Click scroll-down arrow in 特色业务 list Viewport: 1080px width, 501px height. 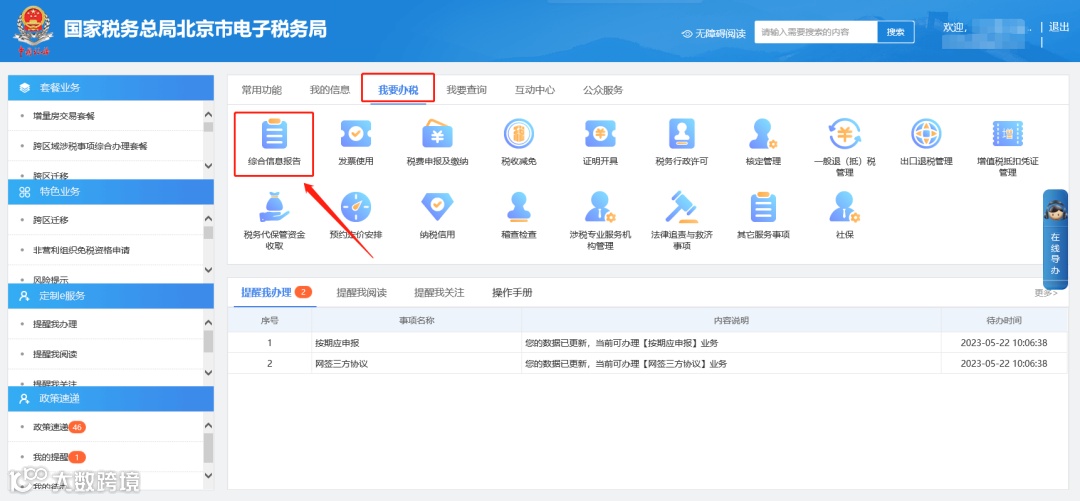click(x=209, y=269)
